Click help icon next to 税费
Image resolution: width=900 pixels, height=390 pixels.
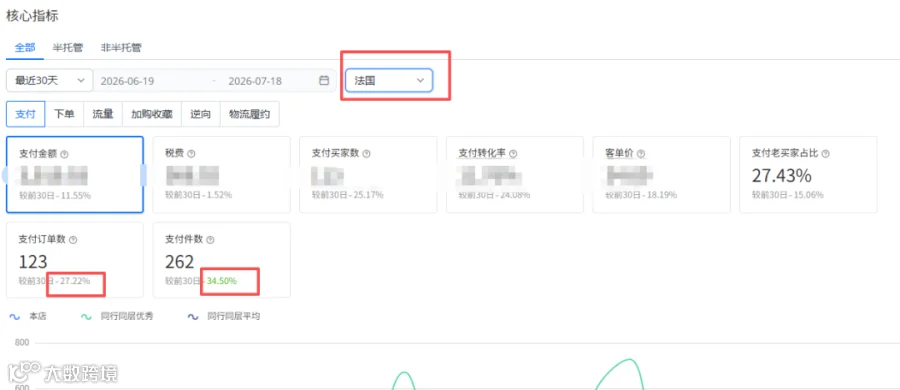point(192,154)
